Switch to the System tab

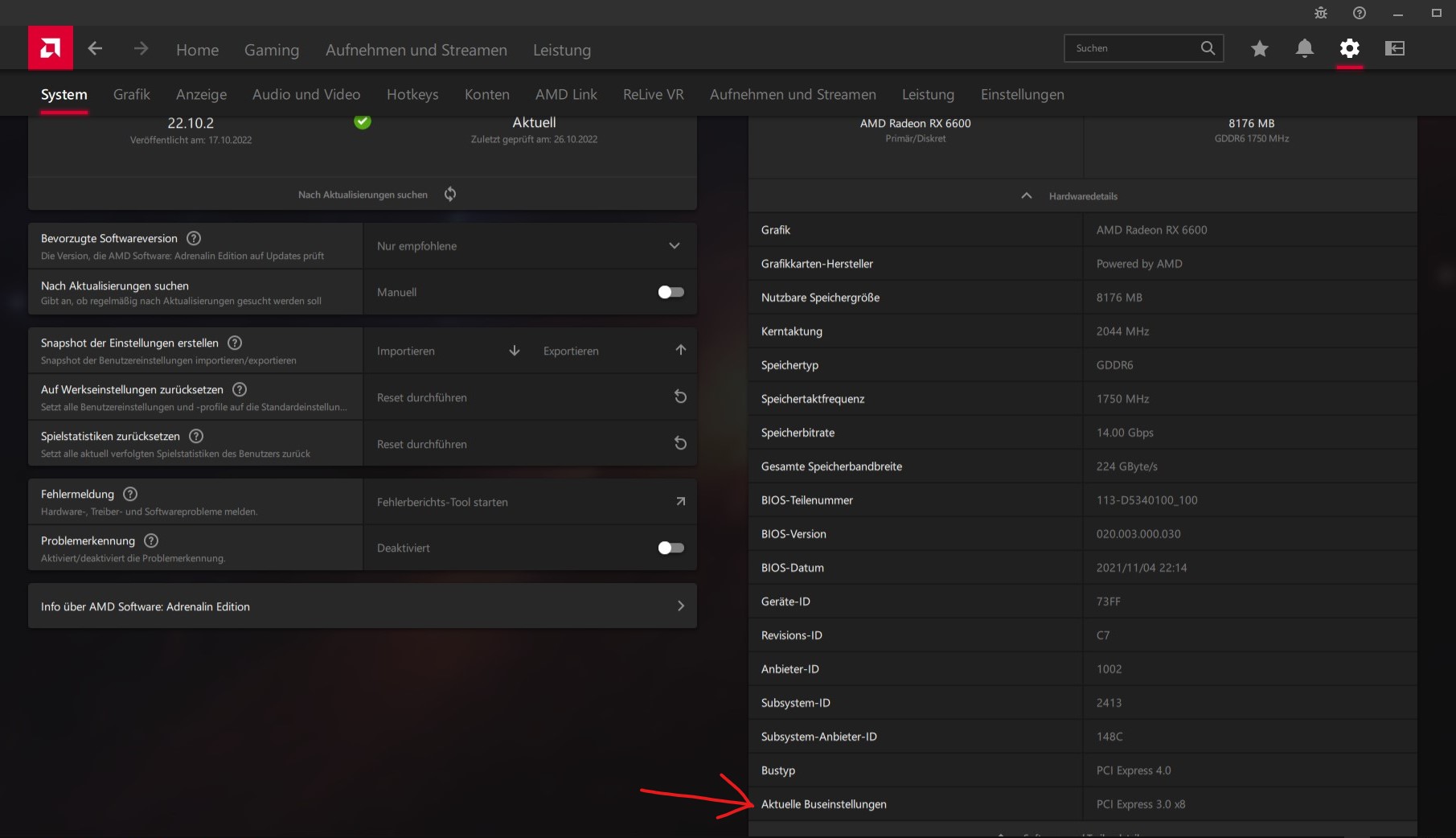pyautogui.click(x=64, y=95)
